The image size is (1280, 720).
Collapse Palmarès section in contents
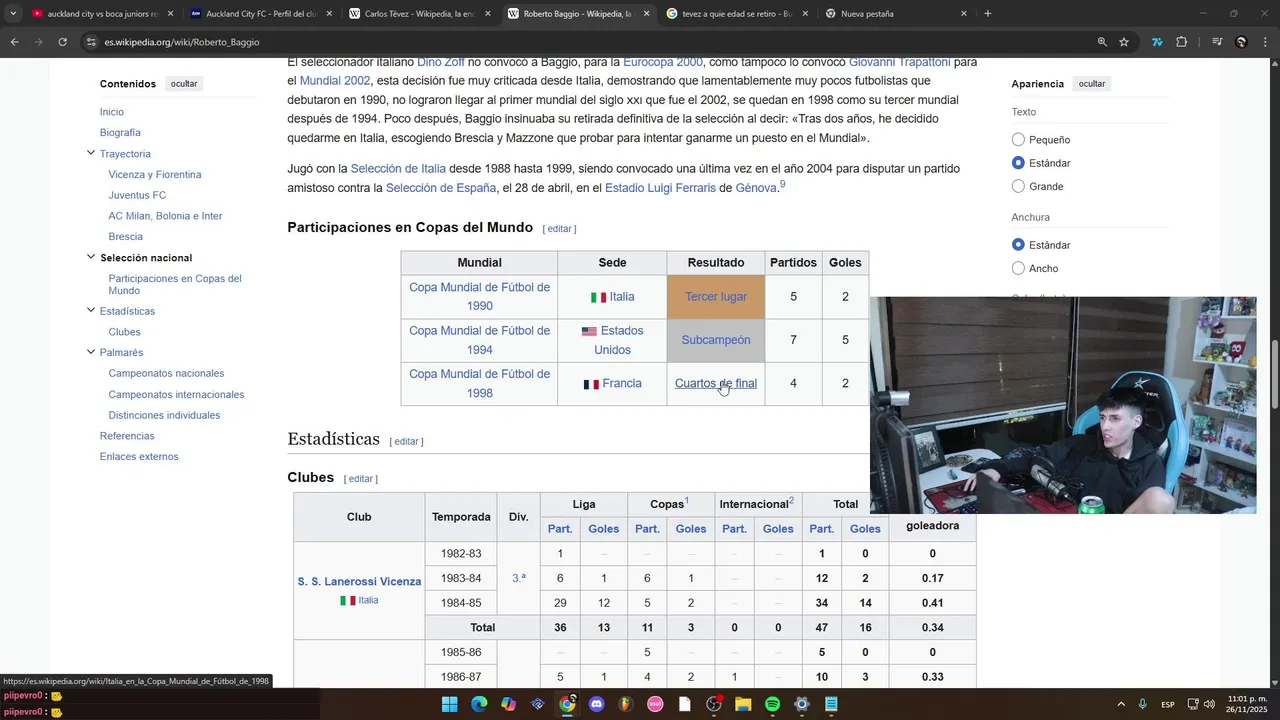tap(91, 352)
